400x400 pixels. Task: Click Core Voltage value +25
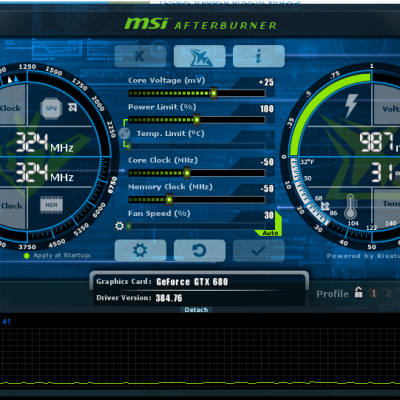click(x=266, y=82)
